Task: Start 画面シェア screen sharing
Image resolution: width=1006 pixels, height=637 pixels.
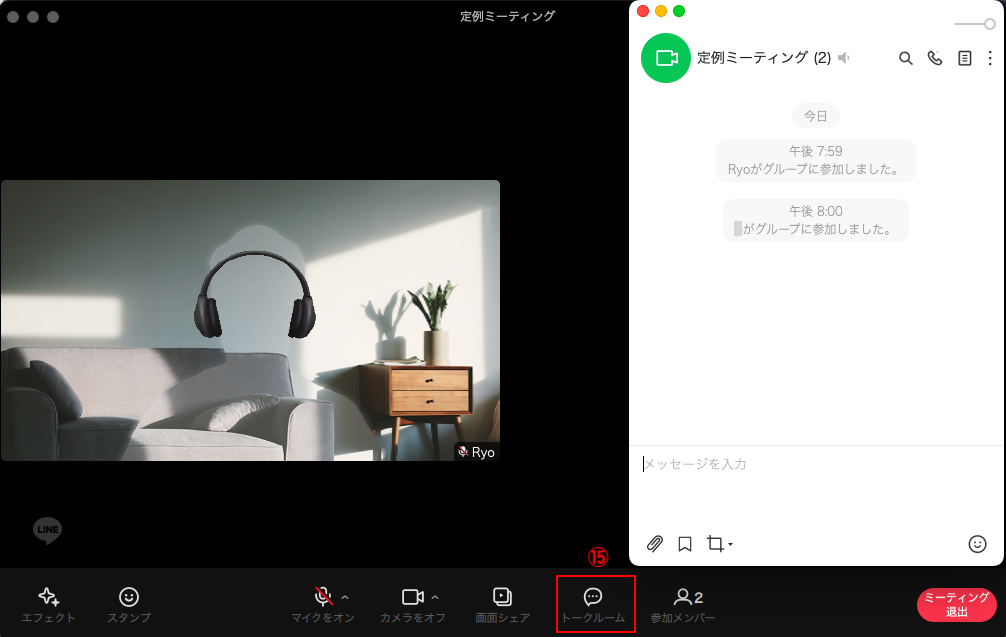Action: point(501,603)
